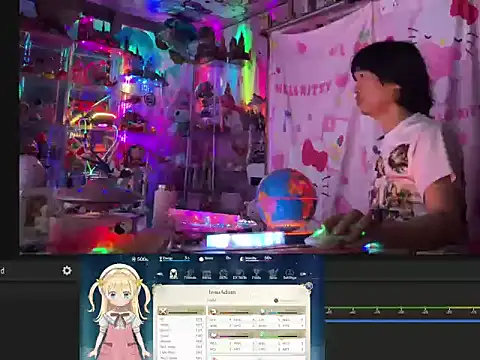Viewport: 480px width, 360px height.
Task: Select the blue-bar stat header icon
Action: (263, 312)
